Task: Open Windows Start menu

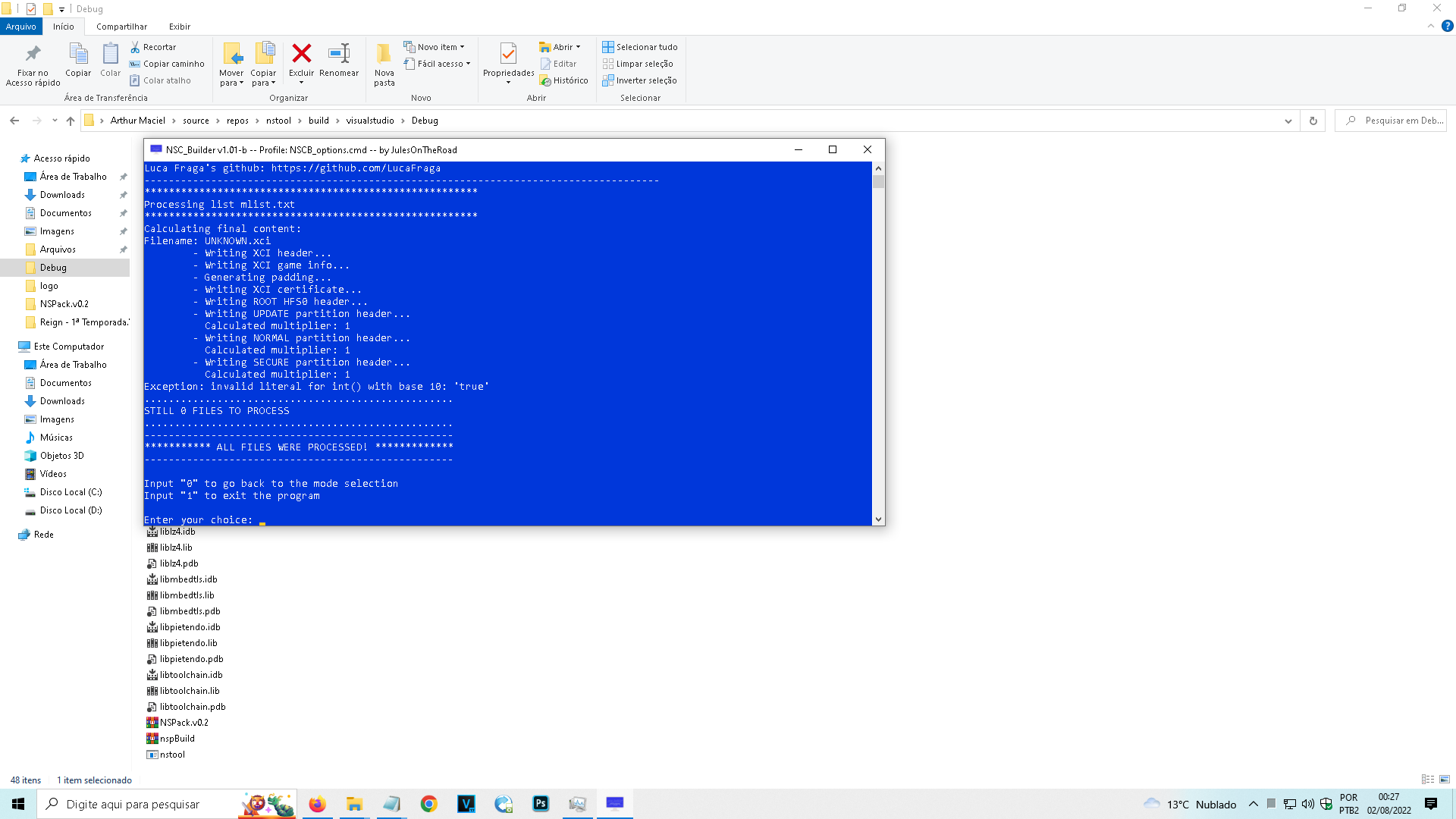Action: pyautogui.click(x=18, y=804)
